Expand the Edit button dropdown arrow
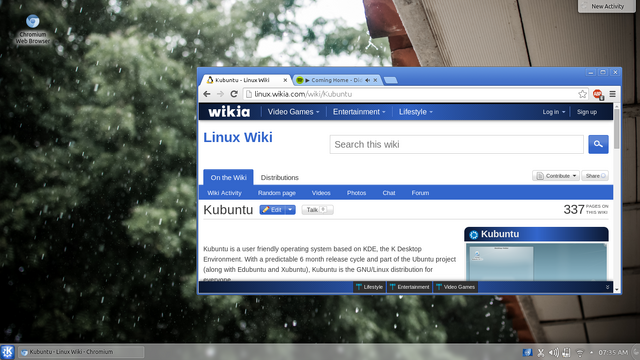The height and width of the screenshot is (360, 640). tap(290, 210)
